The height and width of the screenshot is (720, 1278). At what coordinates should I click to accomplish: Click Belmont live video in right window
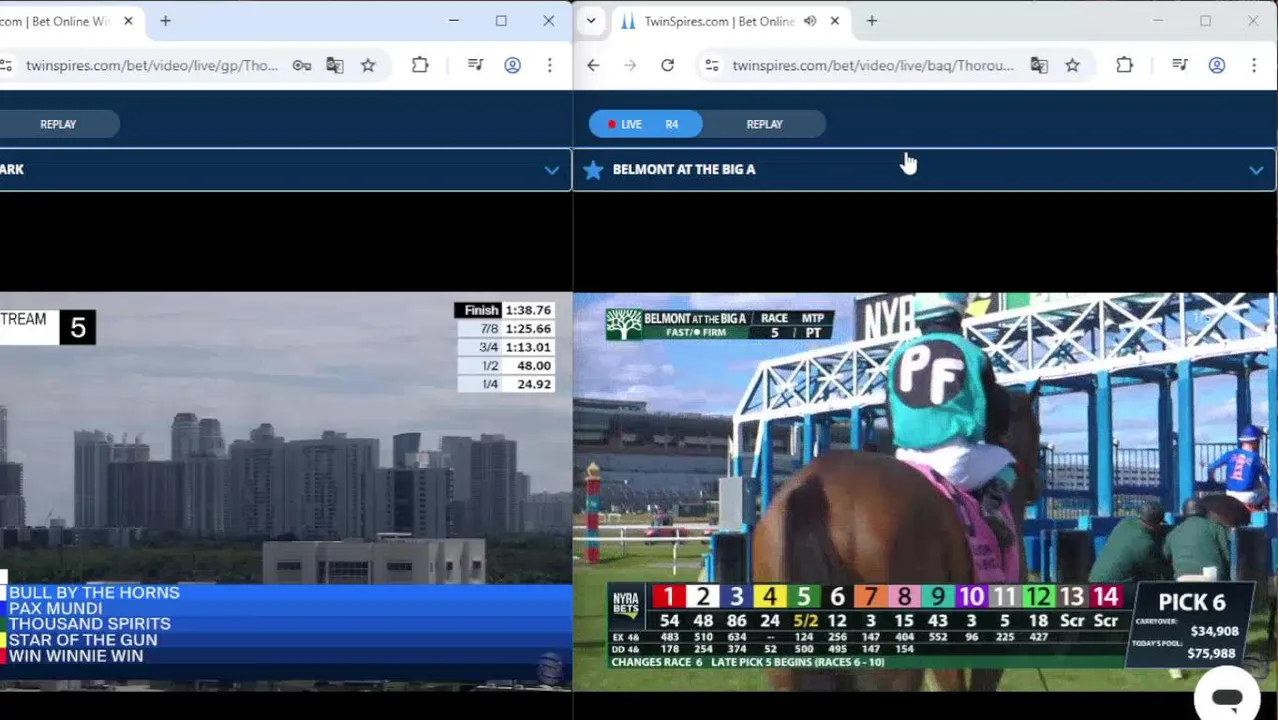pyautogui.click(x=926, y=491)
